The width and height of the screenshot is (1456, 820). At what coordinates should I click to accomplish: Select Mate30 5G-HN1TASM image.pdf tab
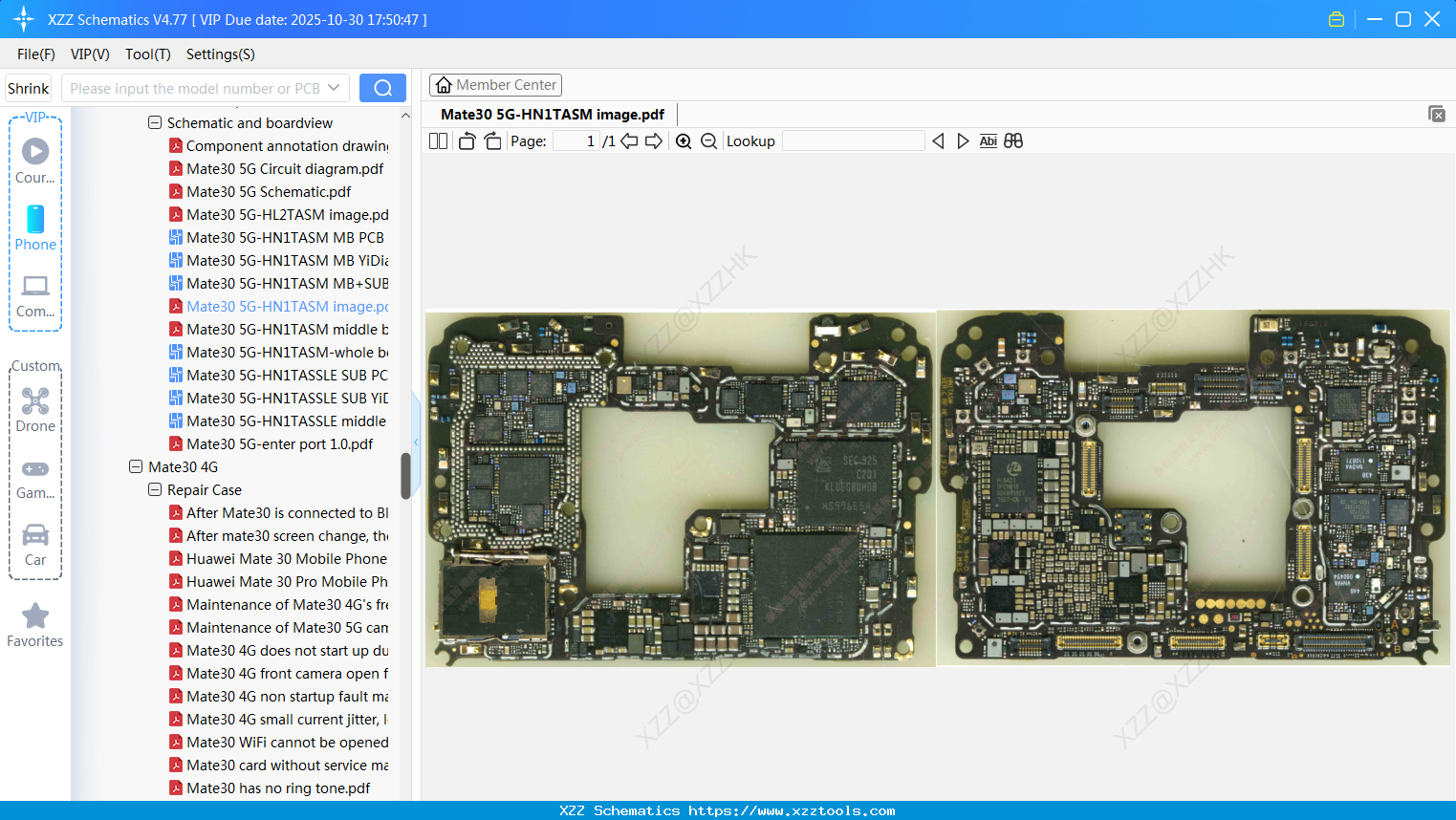(x=553, y=114)
